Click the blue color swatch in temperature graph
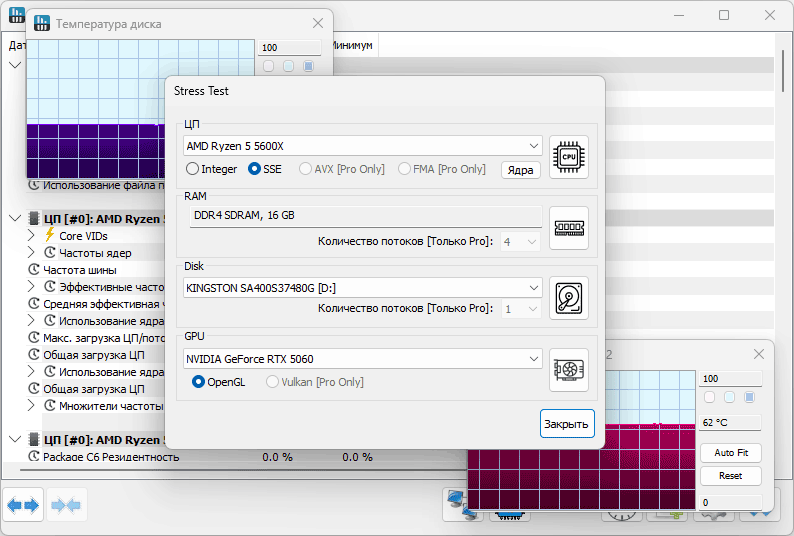Viewport: 794px width, 536px height. [308, 66]
